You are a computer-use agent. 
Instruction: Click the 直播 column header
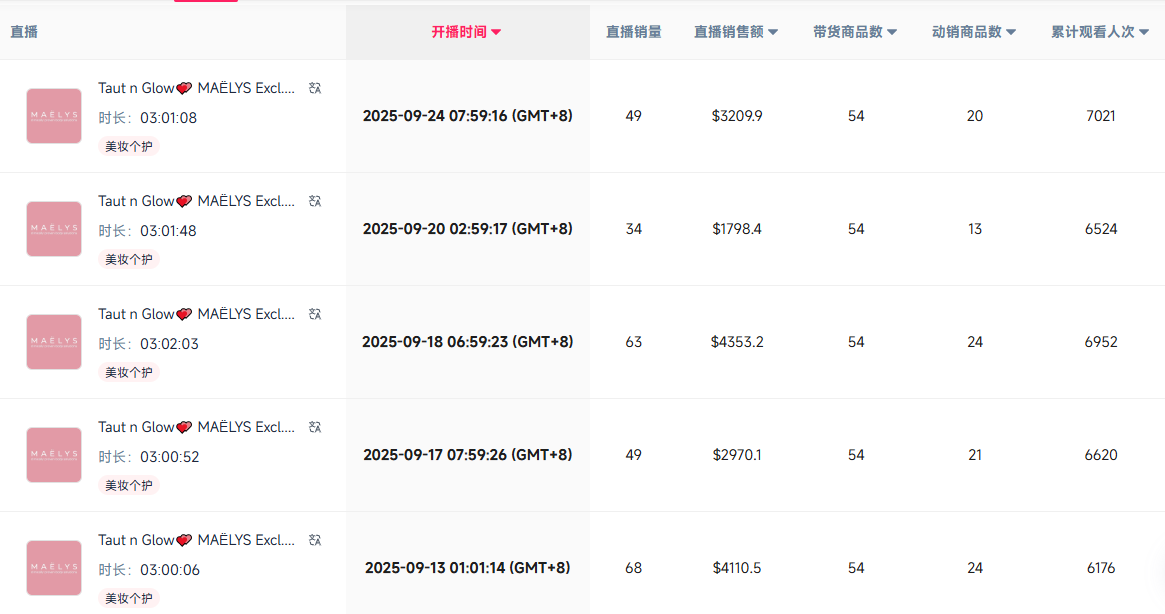pyautogui.click(x=24, y=32)
